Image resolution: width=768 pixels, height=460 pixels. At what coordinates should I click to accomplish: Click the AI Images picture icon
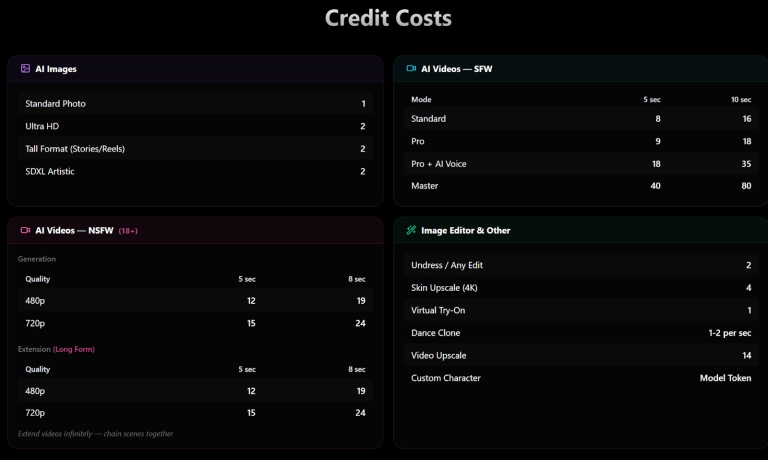pos(25,69)
